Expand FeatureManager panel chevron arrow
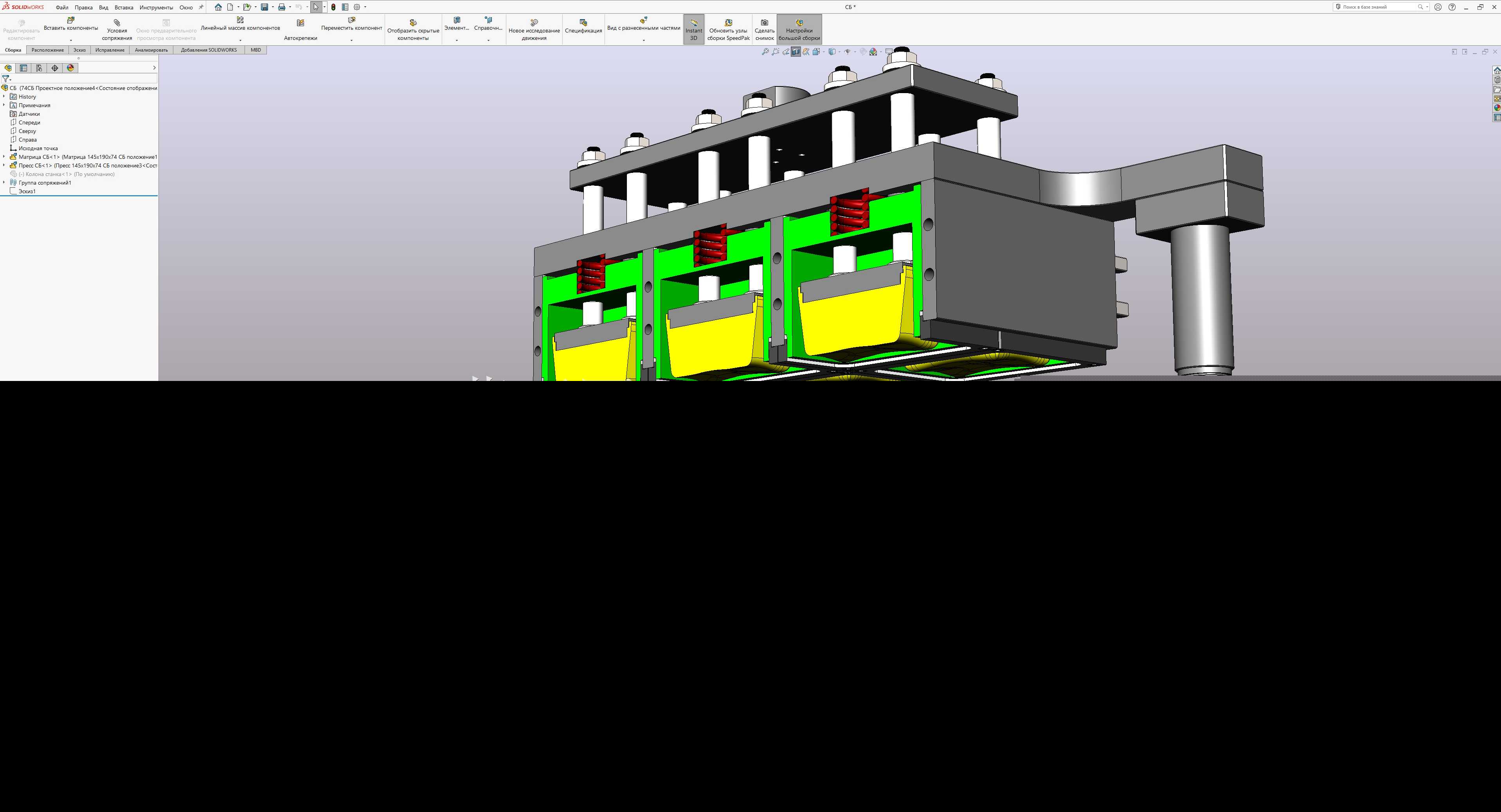Image resolution: width=1501 pixels, height=812 pixels. coord(154,68)
